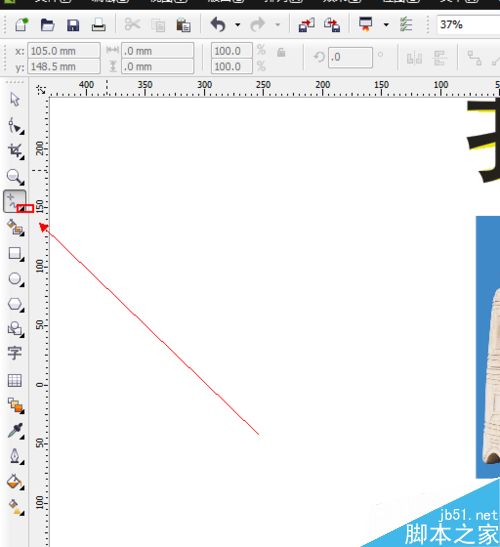
Task: Select the Crop tool
Action: [15, 151]
